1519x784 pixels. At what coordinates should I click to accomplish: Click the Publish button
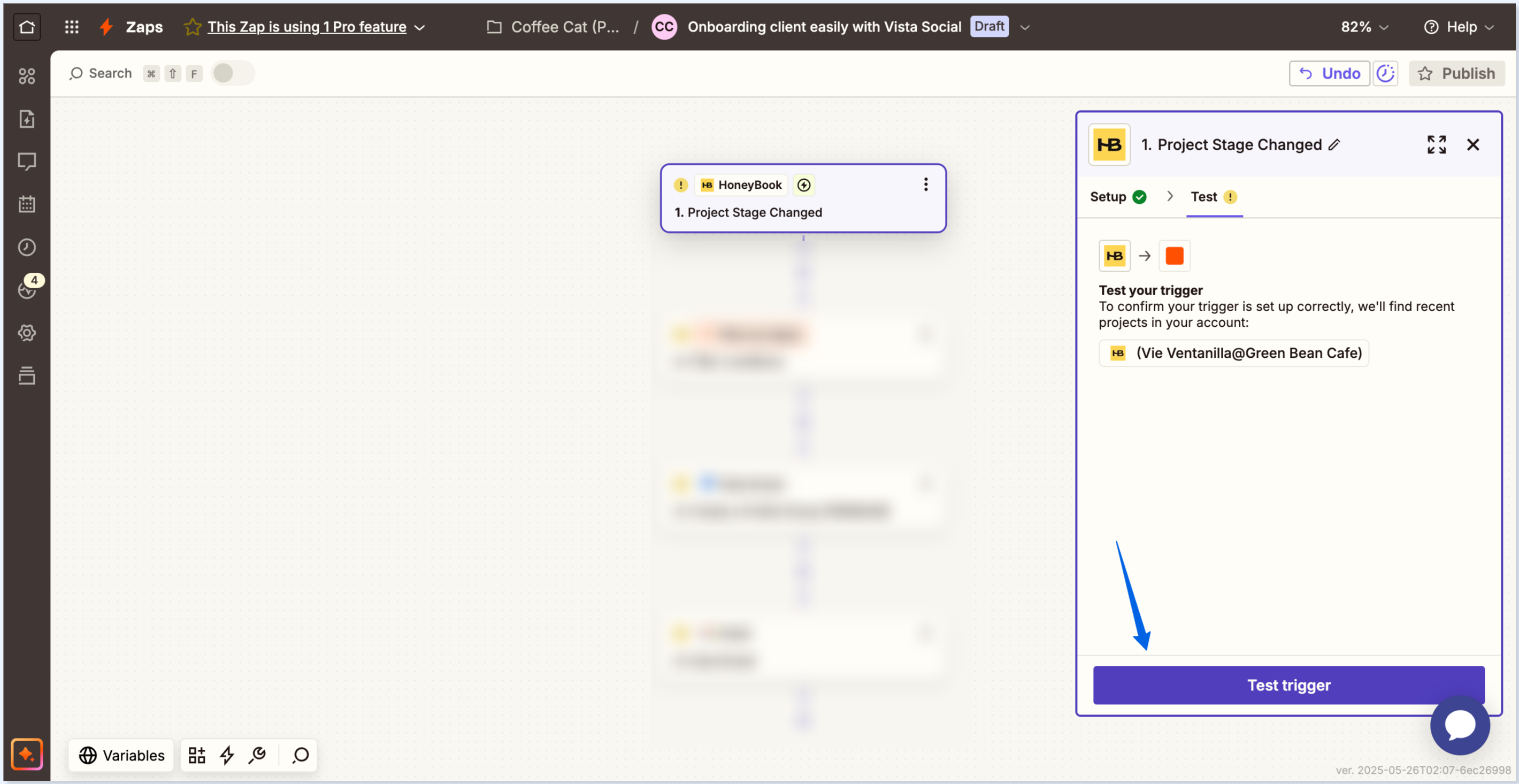tap(1456, 74)
